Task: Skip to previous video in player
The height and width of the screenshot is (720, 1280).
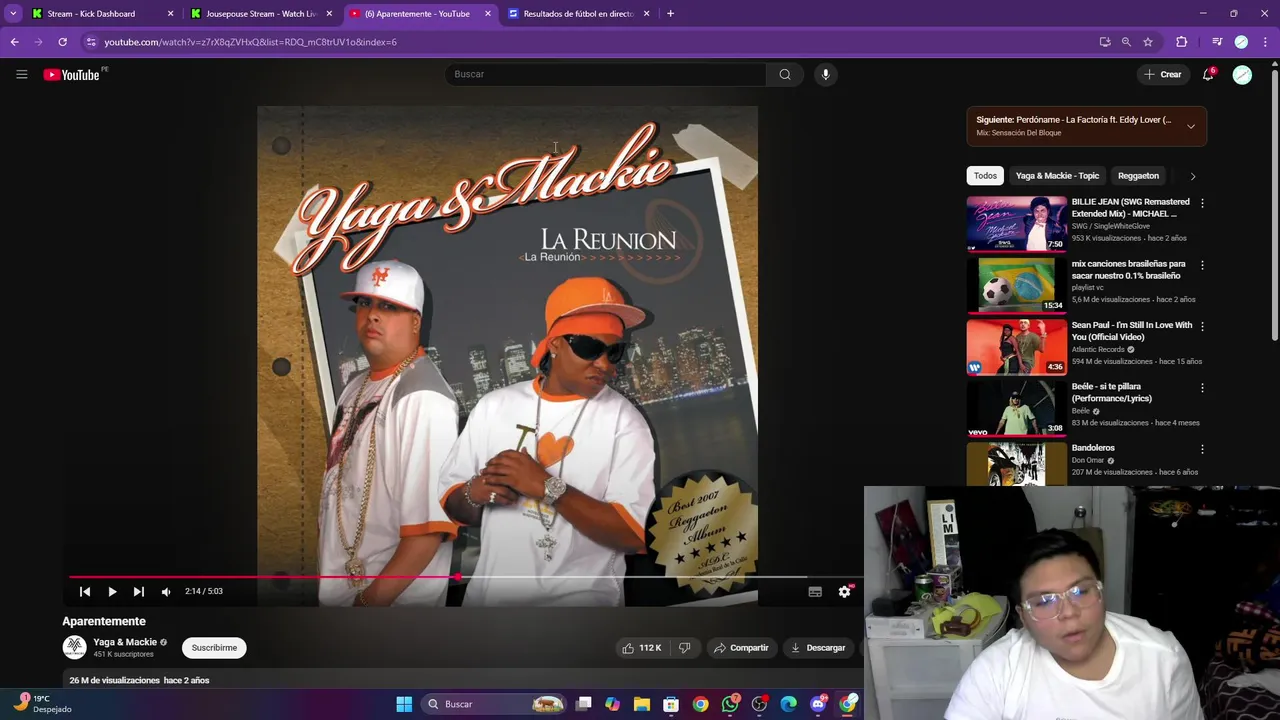Action: pos(85,592)
